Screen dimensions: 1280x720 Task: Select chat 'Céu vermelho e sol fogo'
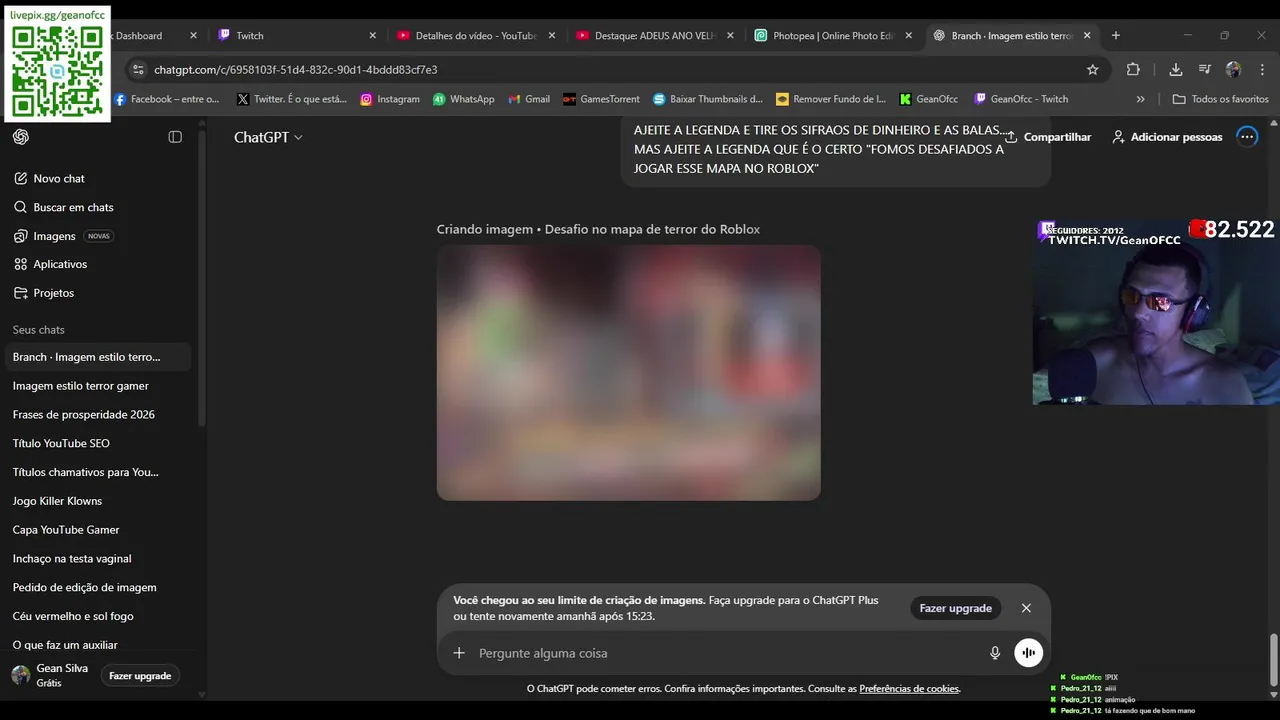96,616
